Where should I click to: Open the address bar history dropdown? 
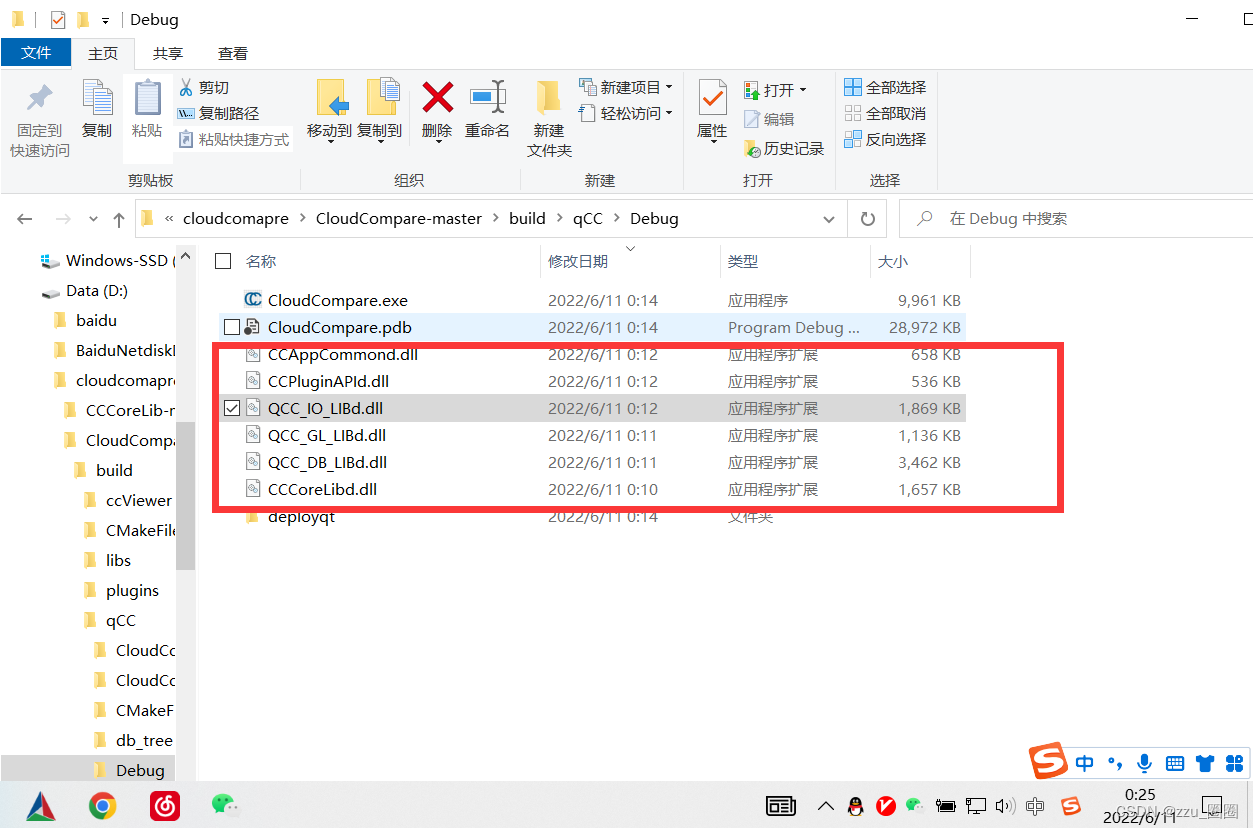click(x=828, y=218)
